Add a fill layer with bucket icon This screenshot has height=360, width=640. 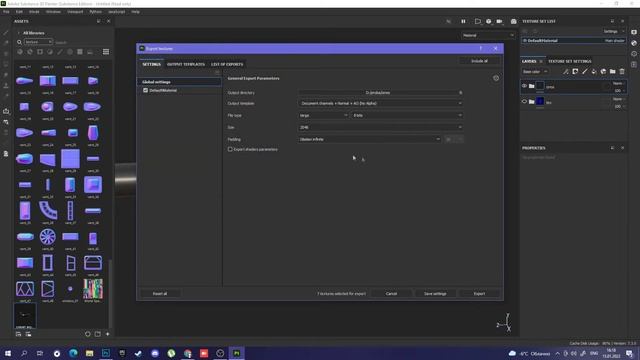tap(594, 71)
